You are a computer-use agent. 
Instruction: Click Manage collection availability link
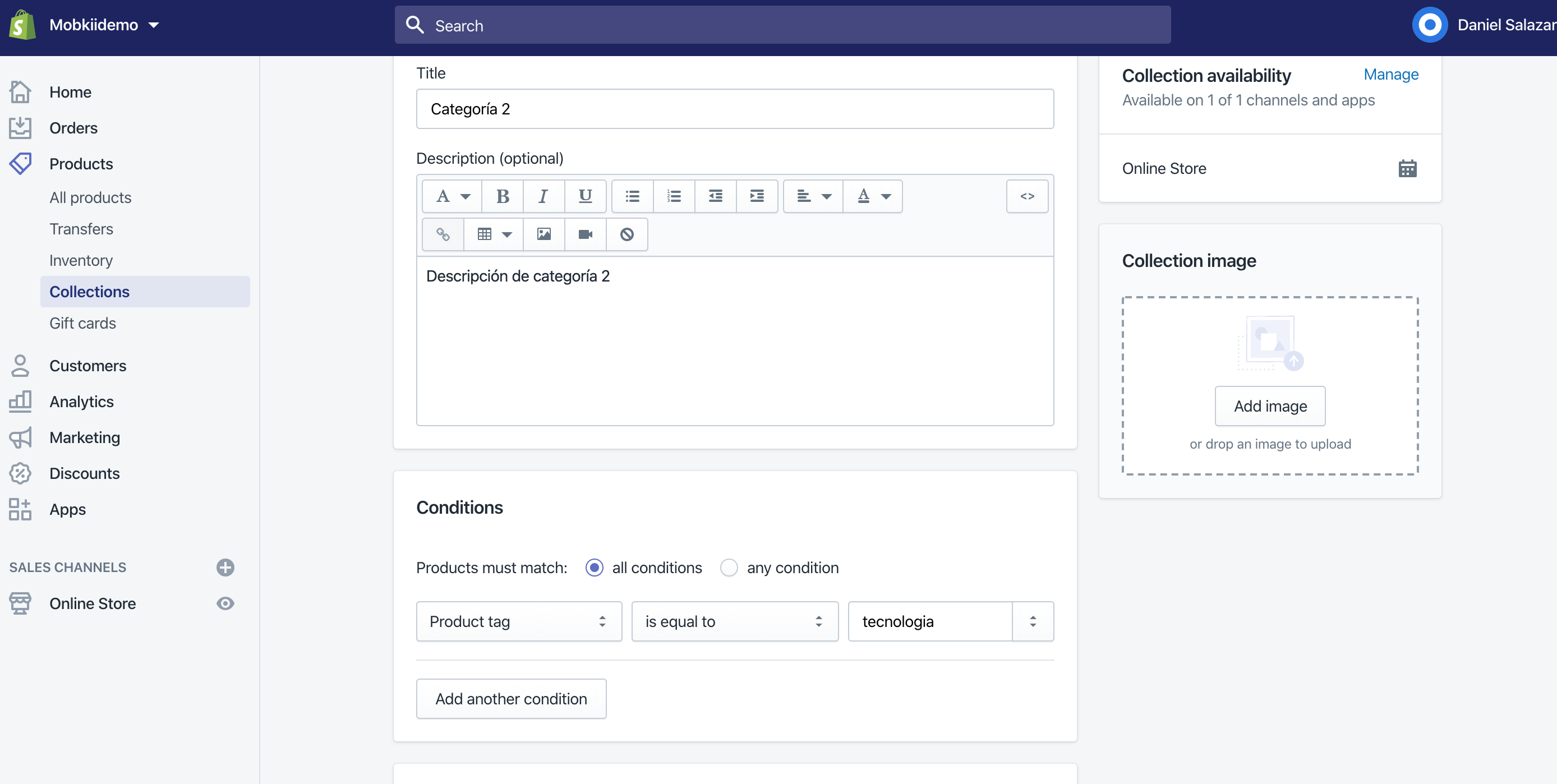(1392, 75)
